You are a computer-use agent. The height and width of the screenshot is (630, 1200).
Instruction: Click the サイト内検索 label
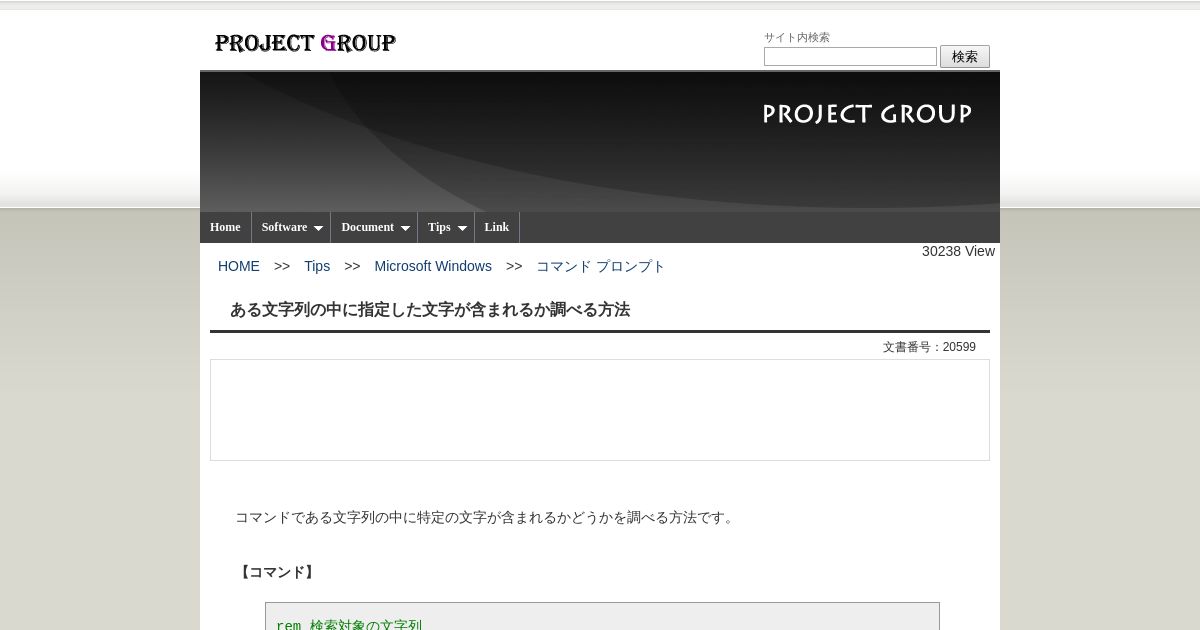(x=797, y=37)
